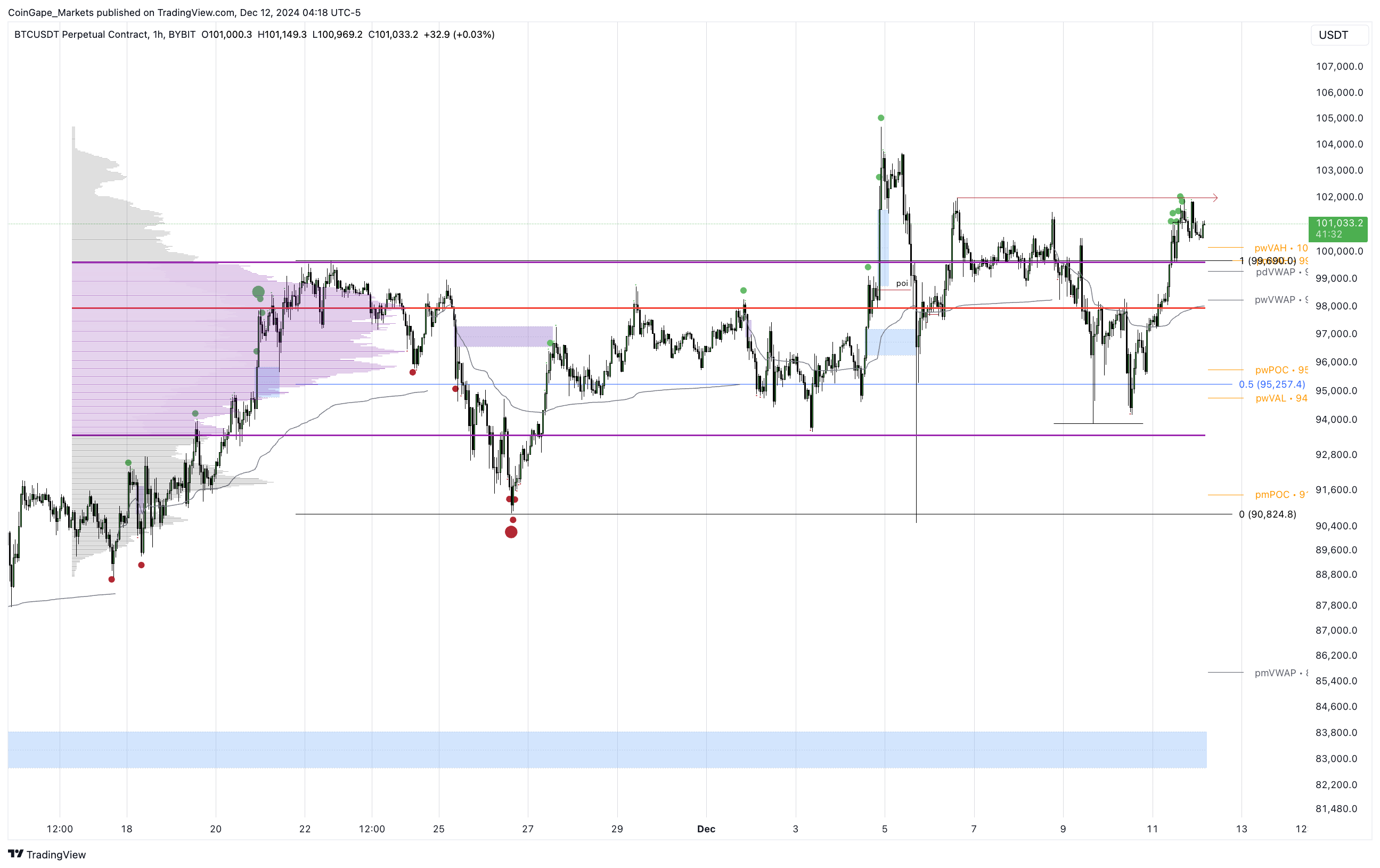Click the 107,000.0 price axis label
1380x868 pixels.
click(x=1340, y=67)
